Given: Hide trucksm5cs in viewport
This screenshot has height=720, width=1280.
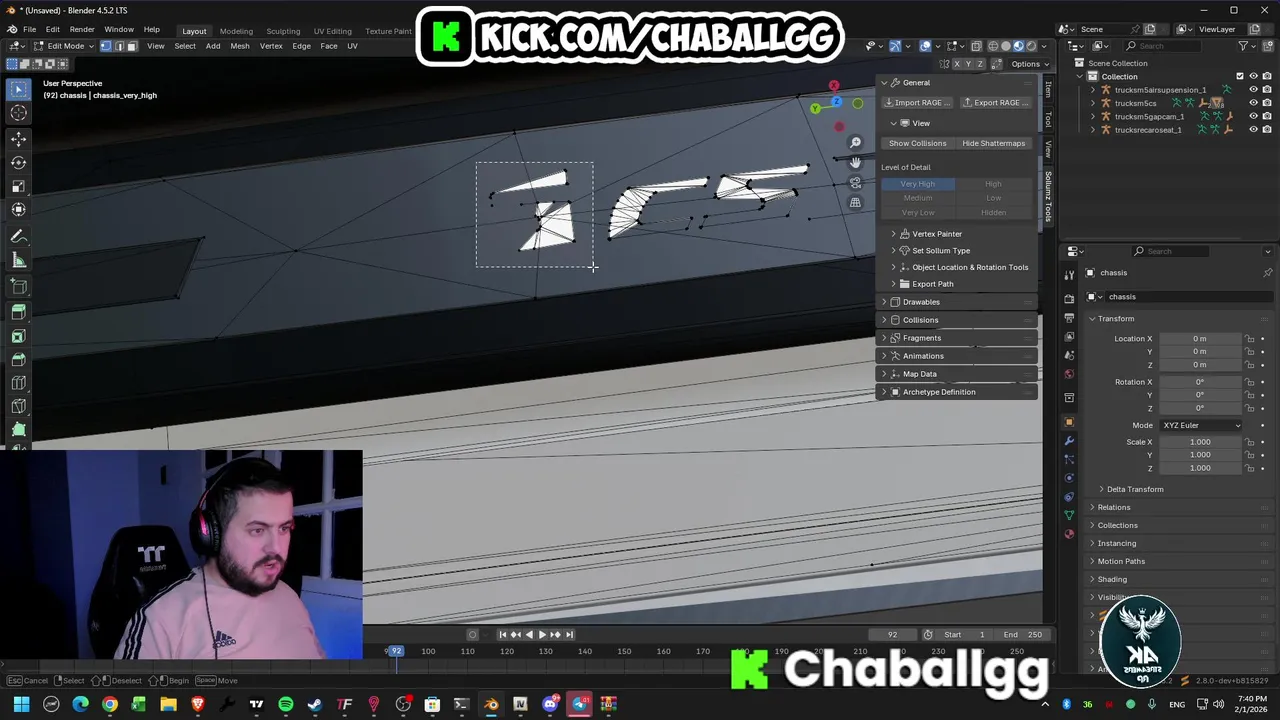Looking at the screenshot, I should point(1253,103).
